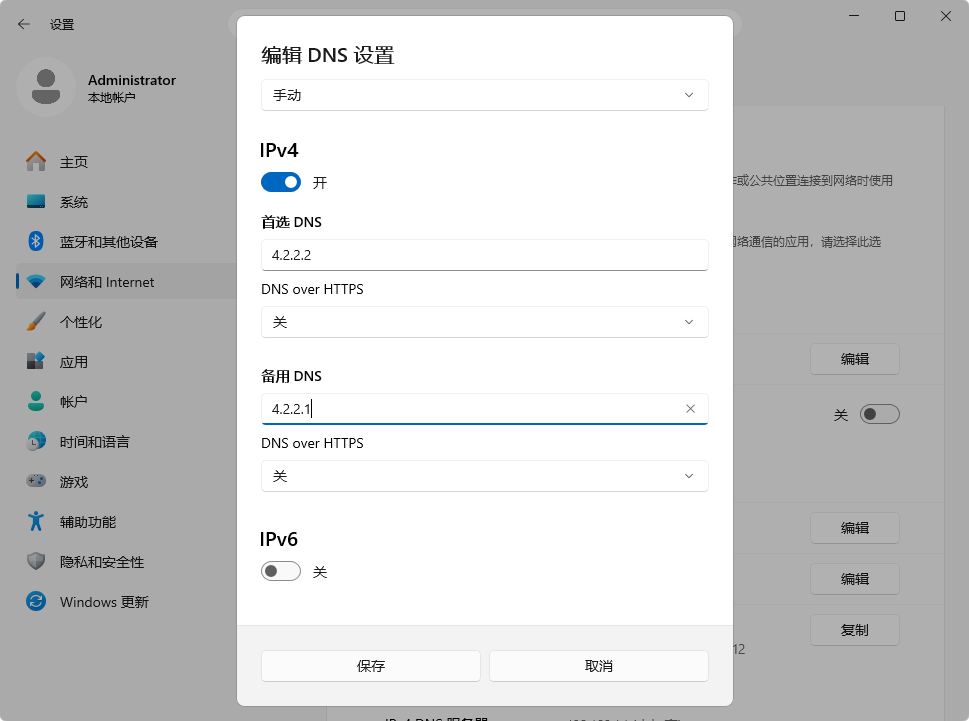Click the preferred DNS field containing 4.2.2.2
Screen dimensions: 969x721
(x=484, y=255)
